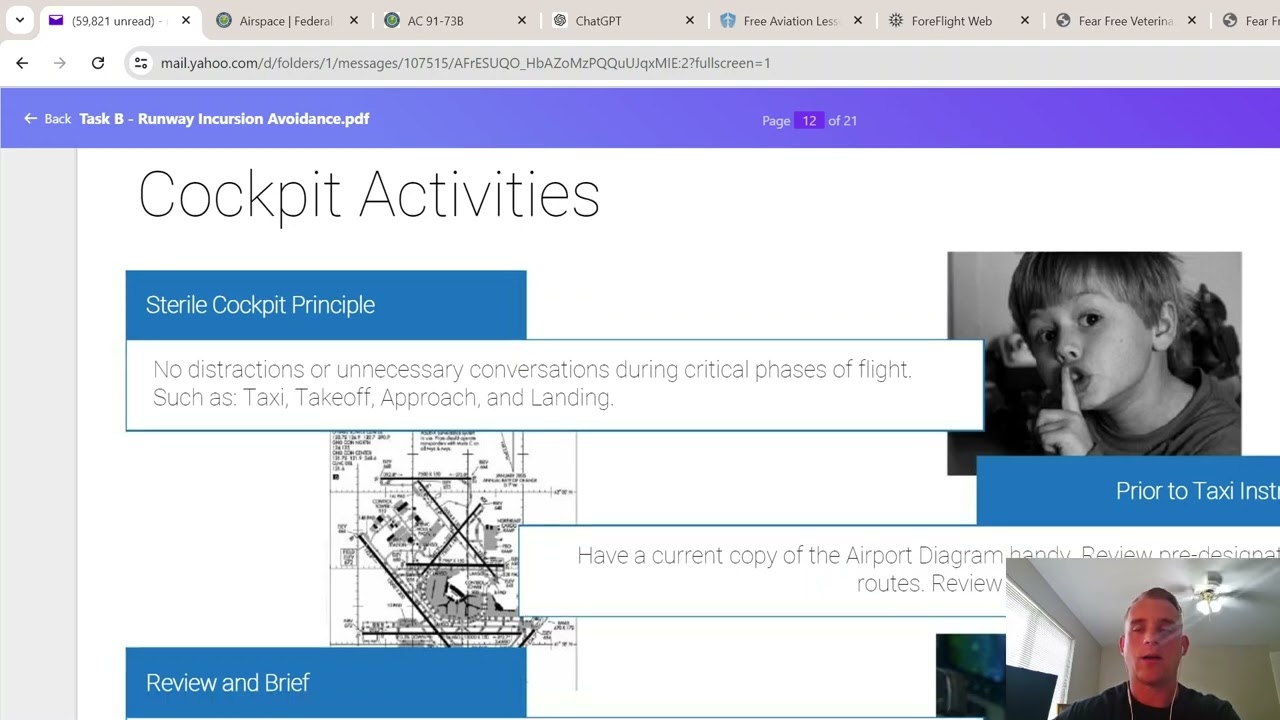Click the mail.yahoo.com URL address field
This screenshot has width=1280, height=720.
tap(465, 63)
